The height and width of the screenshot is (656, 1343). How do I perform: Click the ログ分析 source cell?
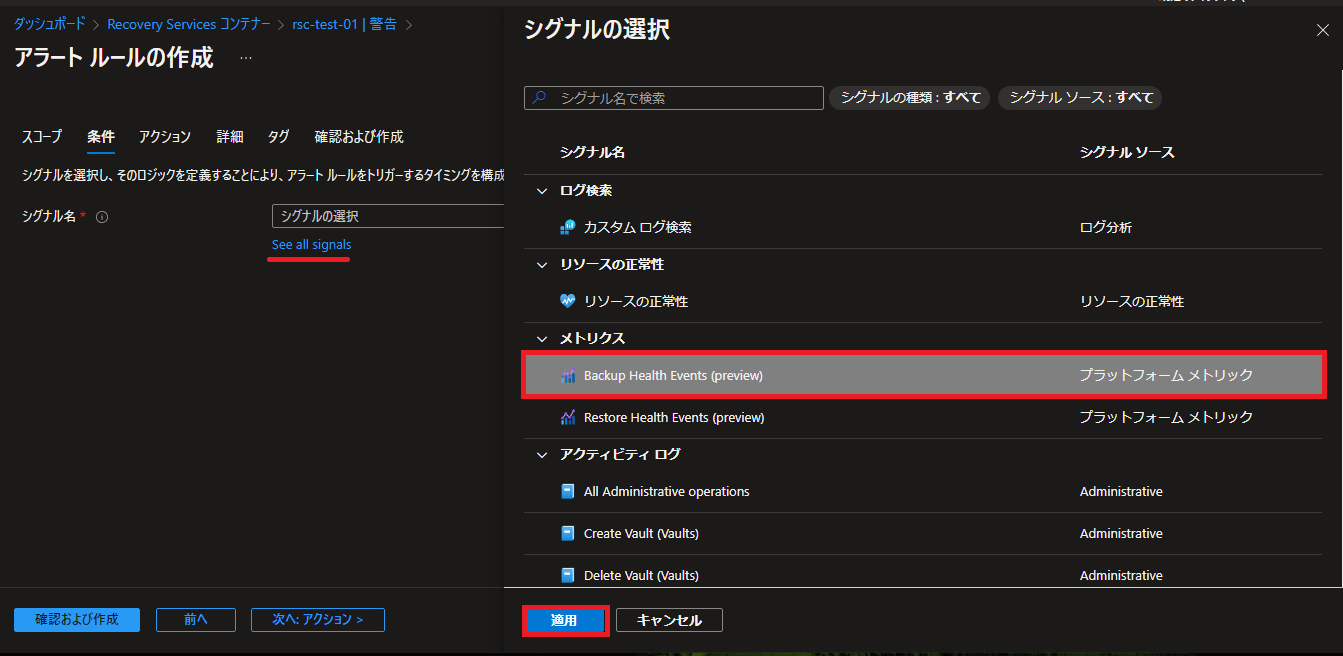[x=1106, y=227]
